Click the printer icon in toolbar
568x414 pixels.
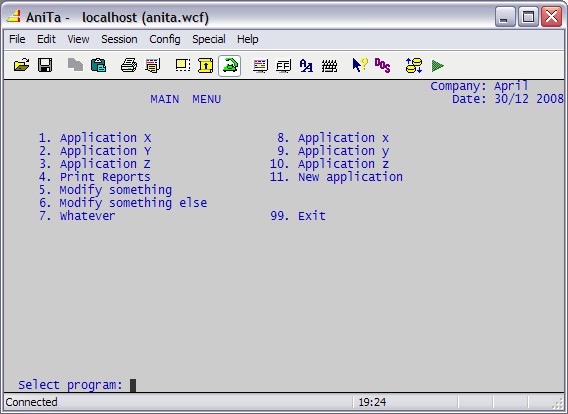[129, 66]
